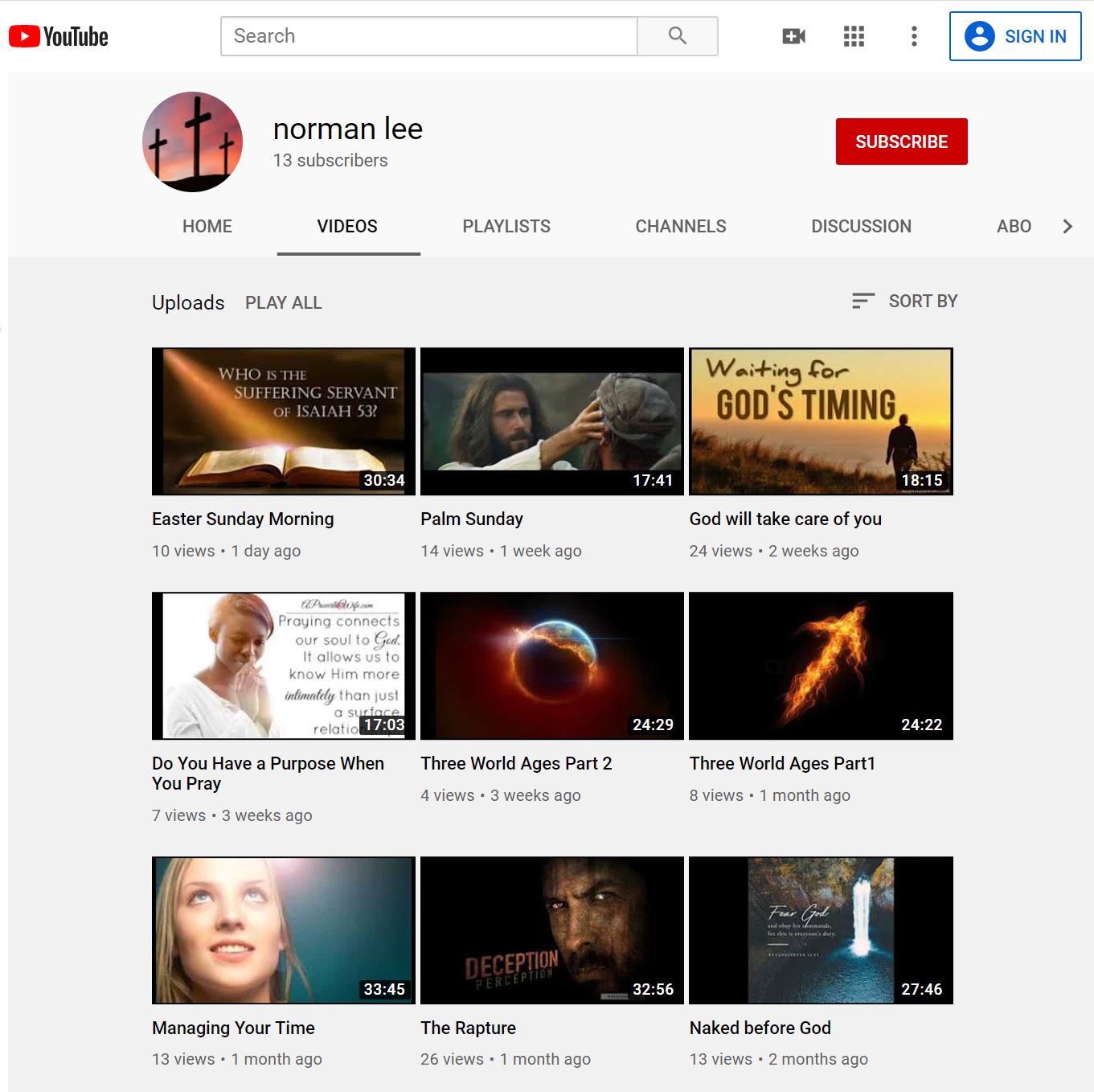Play Three World Ages Part 2 thumbnail
Screen dimensions: 1094x1092
point(552,666)
